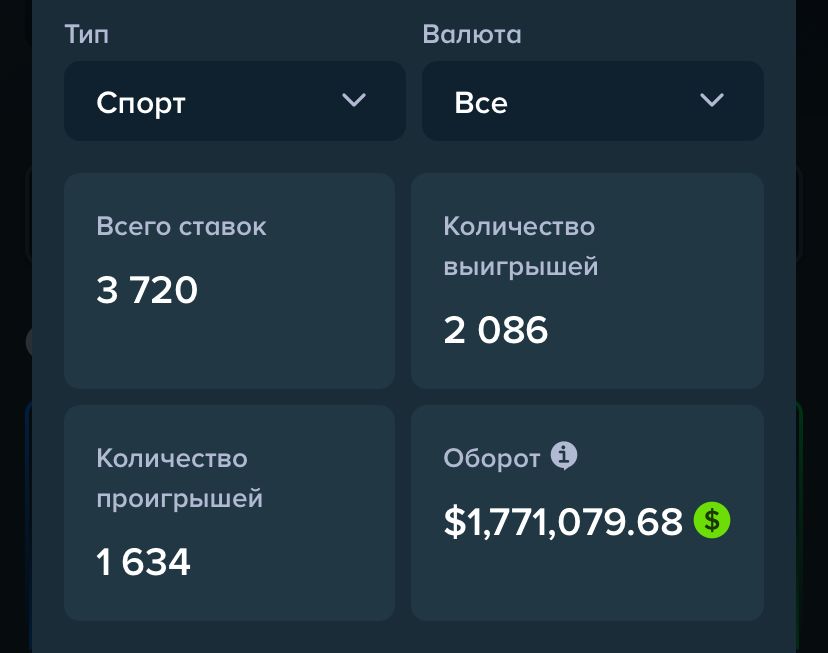The height and width of the screenshot is (653, 828).
Task: Click the Всего ставок heading
Action: click(181, 226)
